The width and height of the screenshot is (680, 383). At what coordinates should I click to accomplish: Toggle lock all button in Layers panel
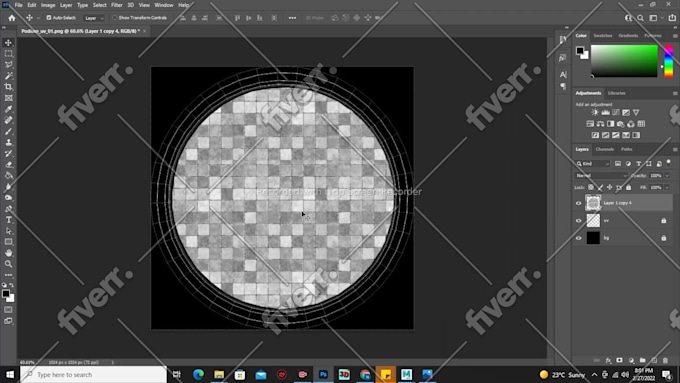tap(628, 187)
